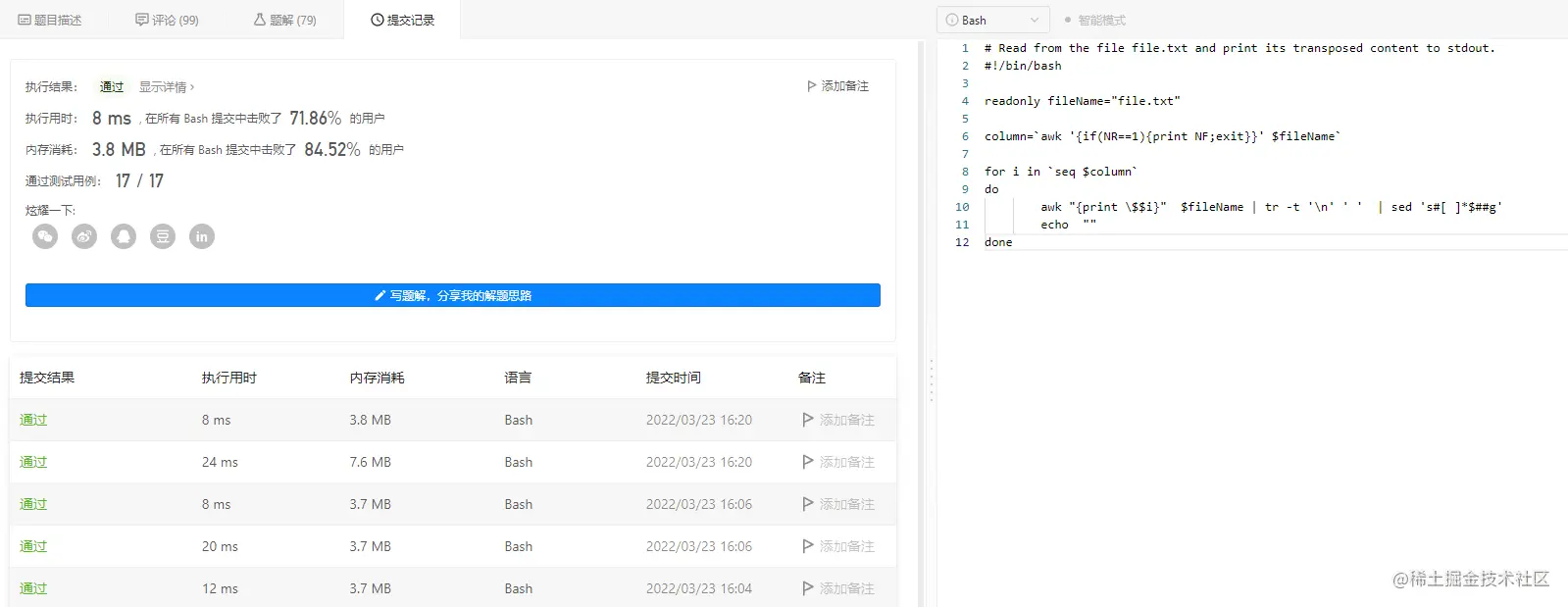Click 2022/03/23 16:04 timestamp cell
The height and width of the screenshot is (607, 1568).
click(698, 588)
